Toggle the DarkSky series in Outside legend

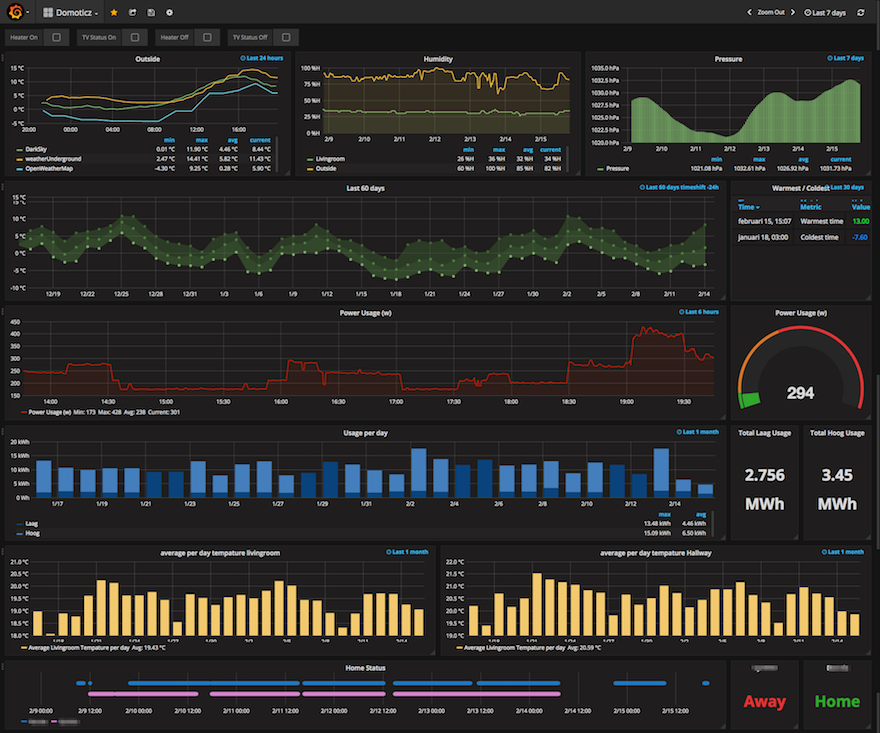[x=36, y=149]
